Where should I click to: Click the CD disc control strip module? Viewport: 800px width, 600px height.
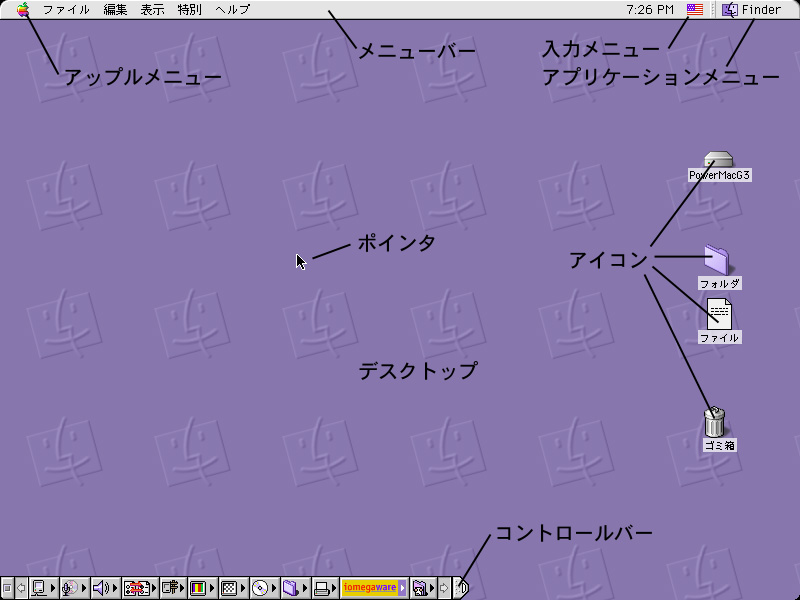point(260,588)
